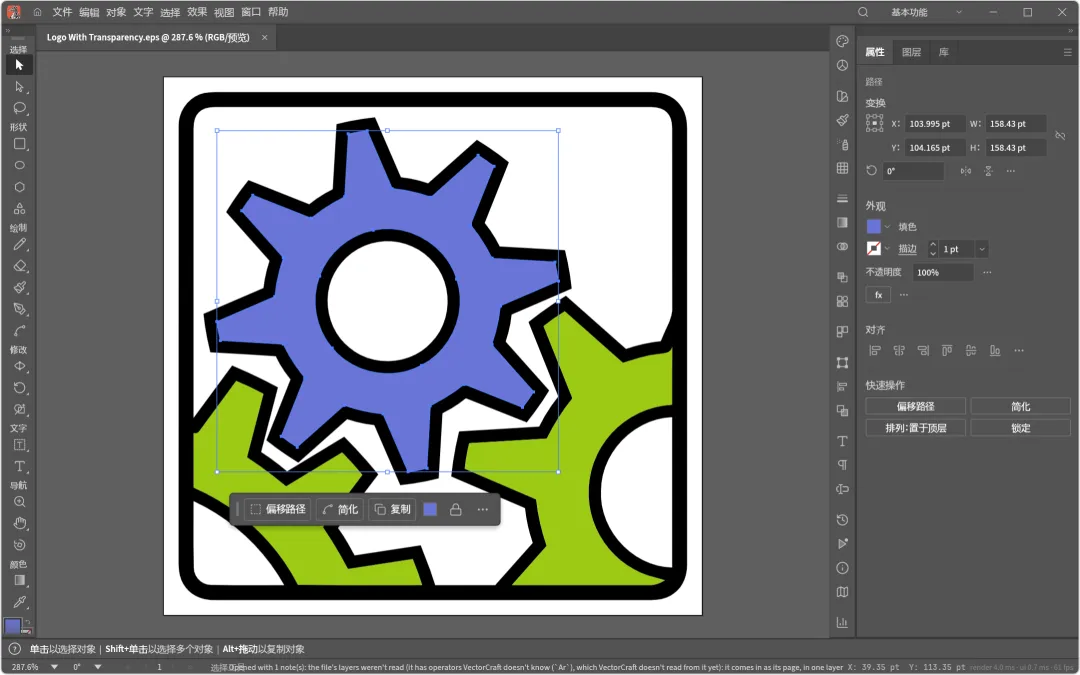Open the color palette panel icon
Screen dimensions: 1080x675
pyautogui.click(x=842, y=41)
